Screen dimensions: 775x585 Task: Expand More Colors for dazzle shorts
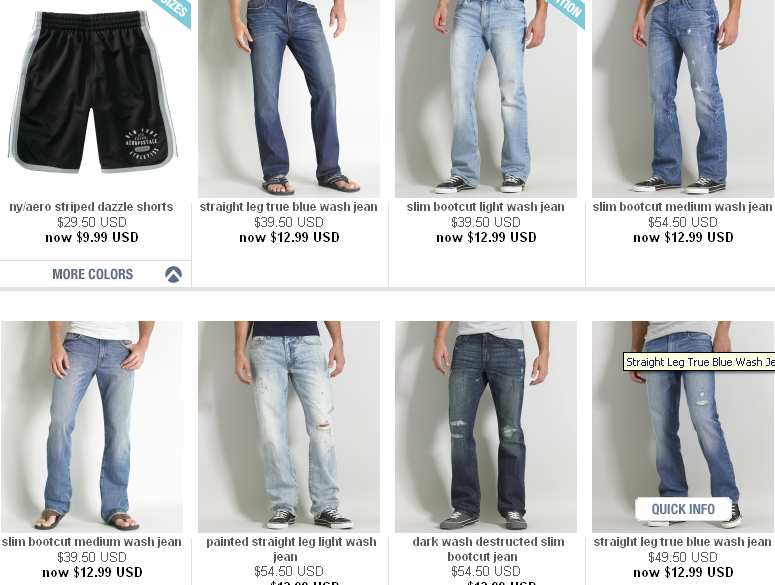(x=92, y=274)
